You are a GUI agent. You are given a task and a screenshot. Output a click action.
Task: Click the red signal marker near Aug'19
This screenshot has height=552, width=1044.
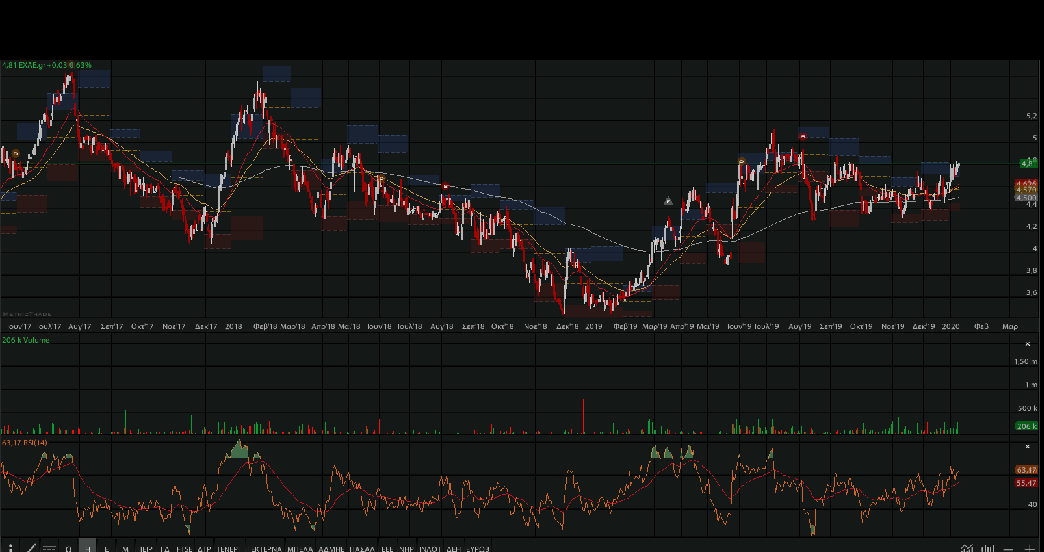[803, 135]
